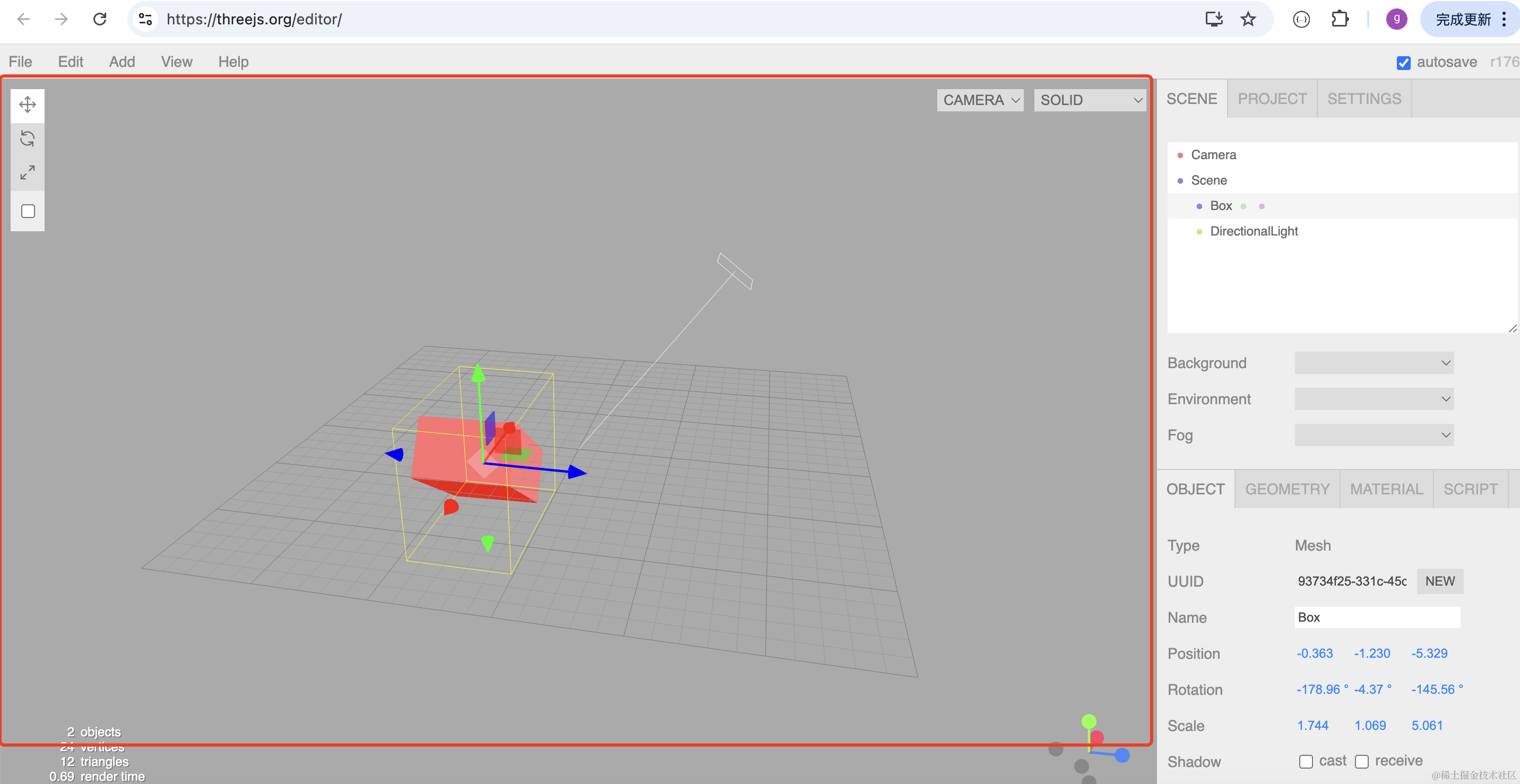Toggle the autosave checkbox
1520x784 pixels.
click(x=1404, y=63)
